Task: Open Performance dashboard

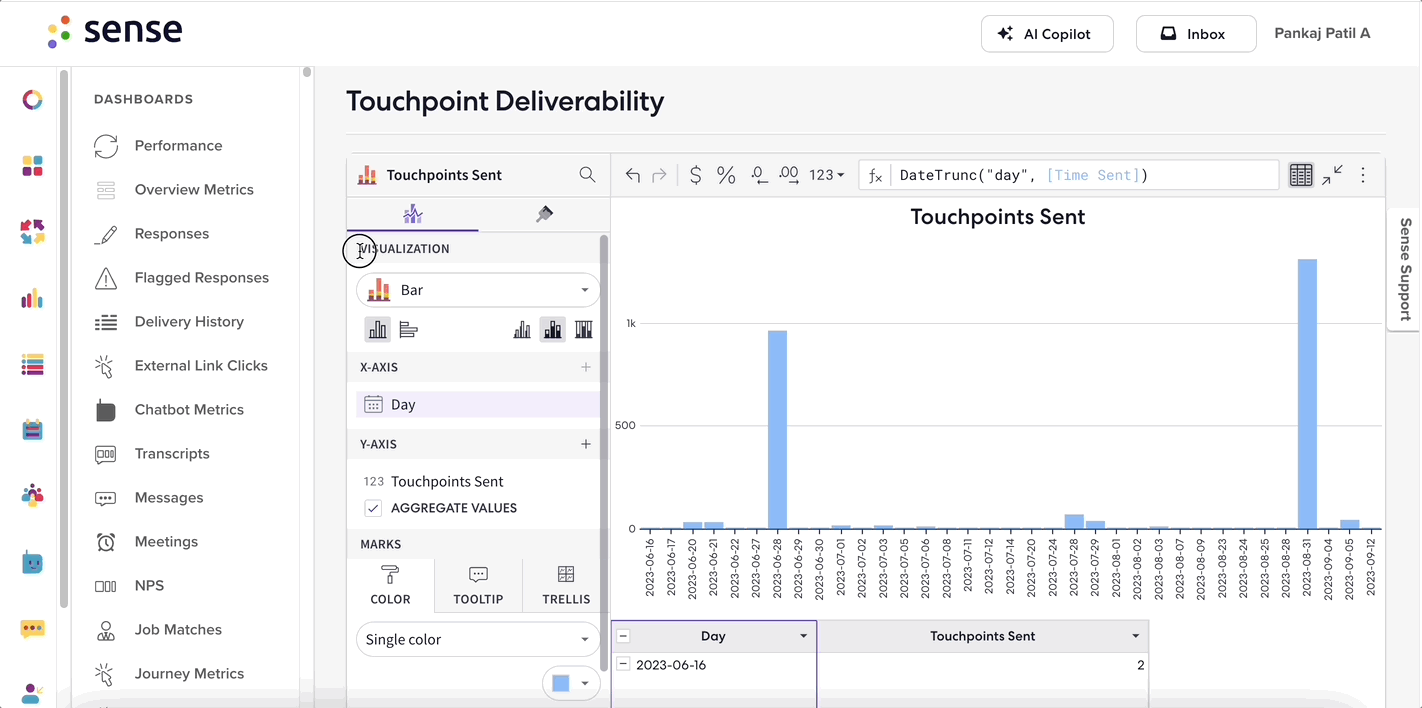Action: pos(178,146)
